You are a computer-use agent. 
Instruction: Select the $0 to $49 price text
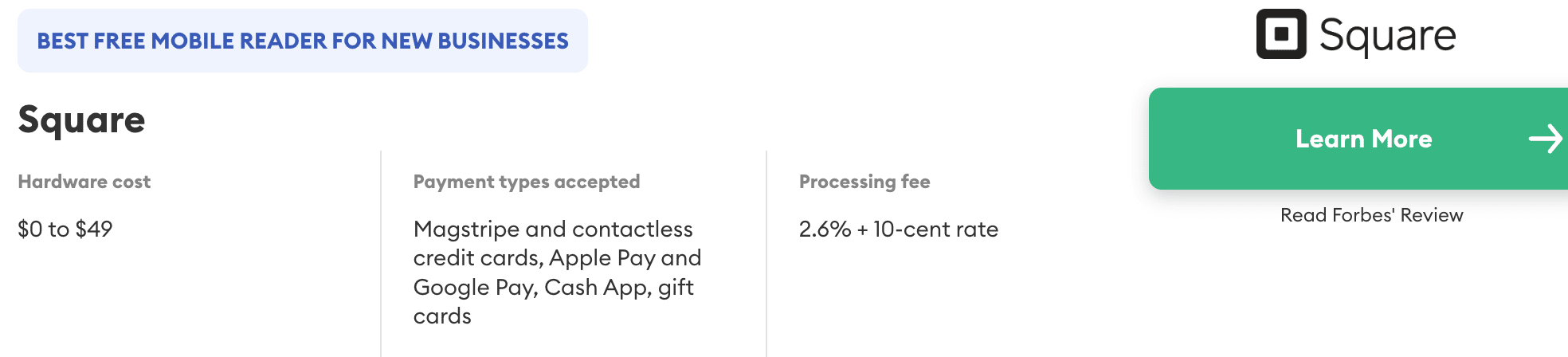[x=65, y=229]
